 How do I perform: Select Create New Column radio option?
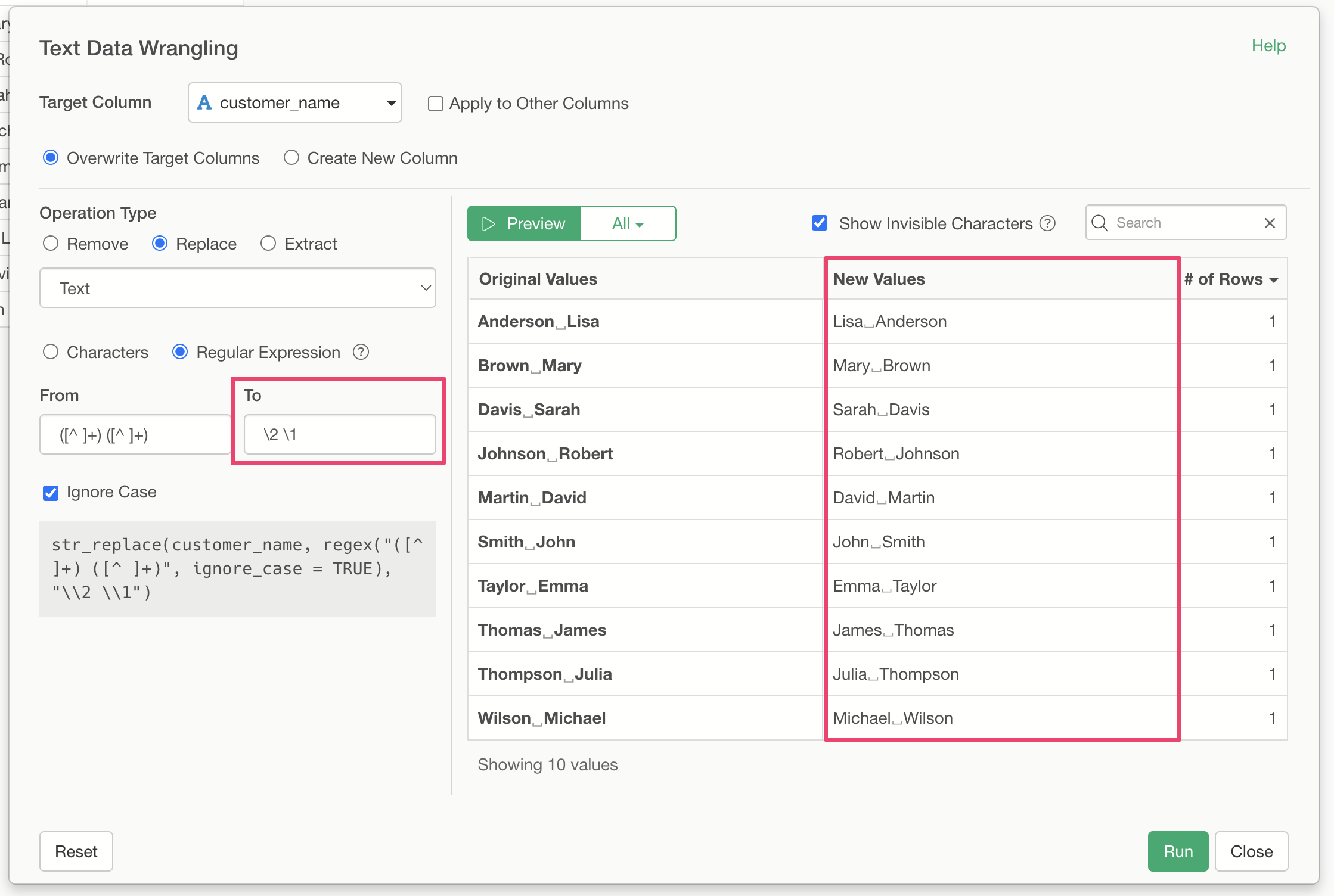[x=291, y=158]
